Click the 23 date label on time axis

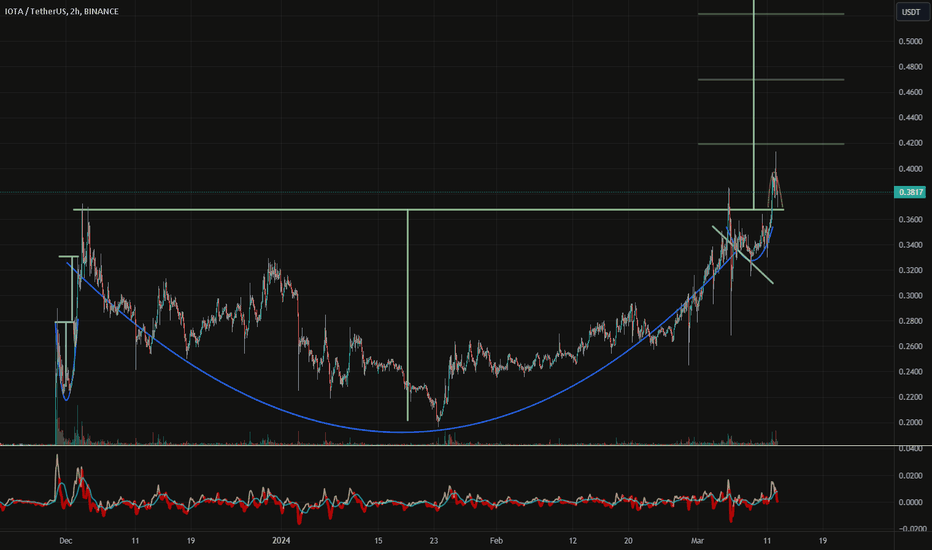click(x=434, y=540)
